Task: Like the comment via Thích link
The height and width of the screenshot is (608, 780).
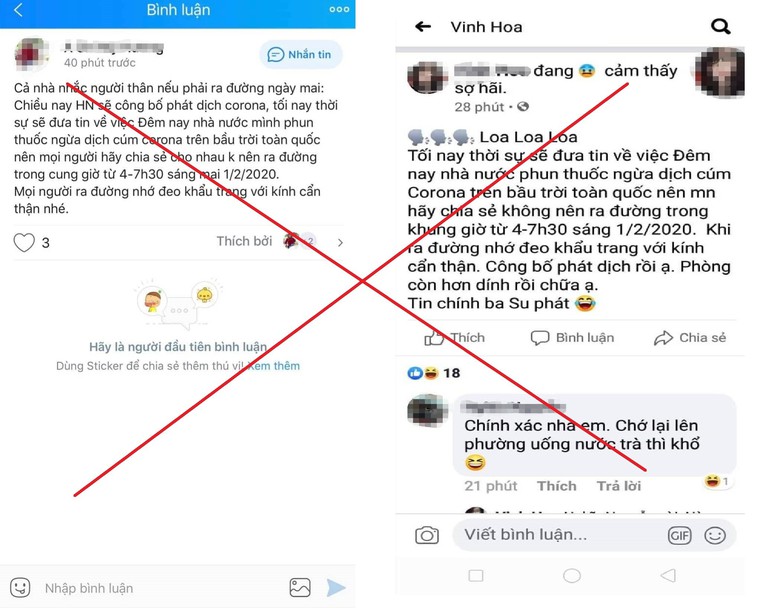Action: [557, 486]
